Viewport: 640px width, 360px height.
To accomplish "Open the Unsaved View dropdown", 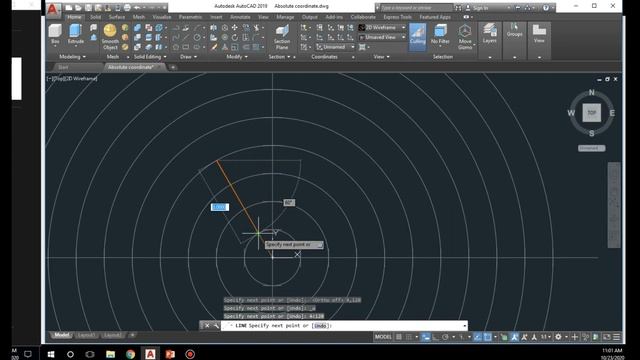I will tap(382, 37).
